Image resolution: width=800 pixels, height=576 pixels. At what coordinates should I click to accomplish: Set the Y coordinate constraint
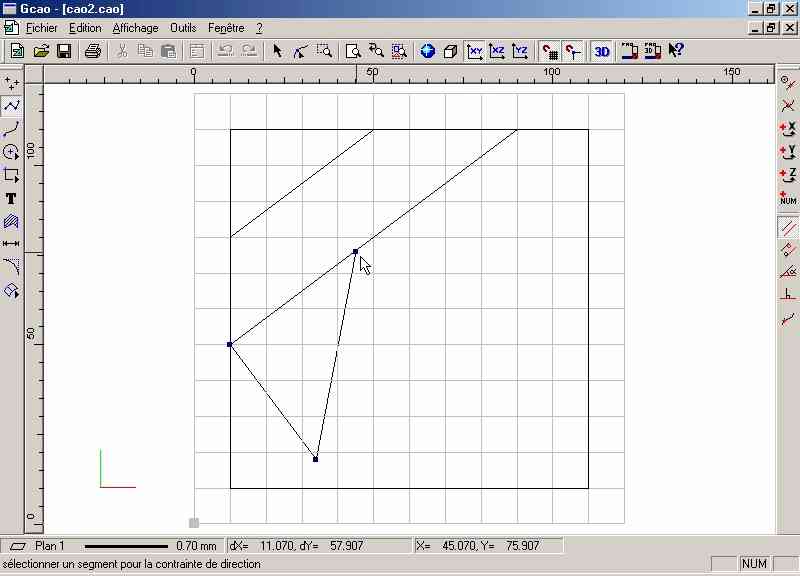pyautogui.click(x=788, y=152)
